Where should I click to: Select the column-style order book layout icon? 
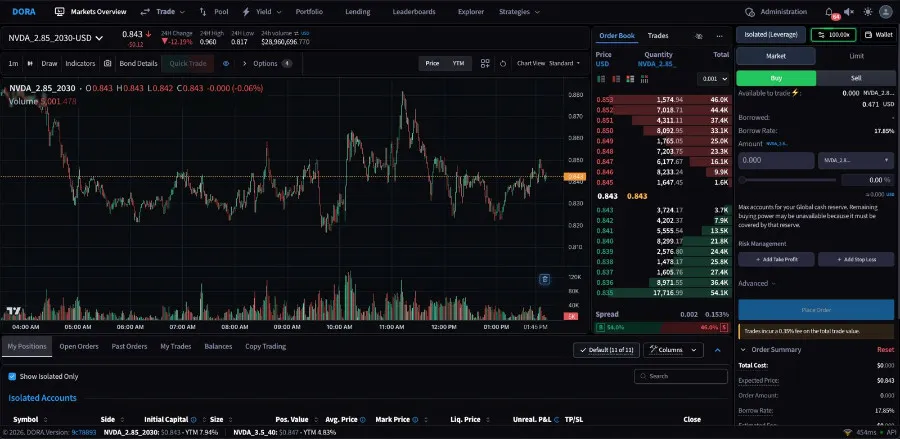[644, 79]
